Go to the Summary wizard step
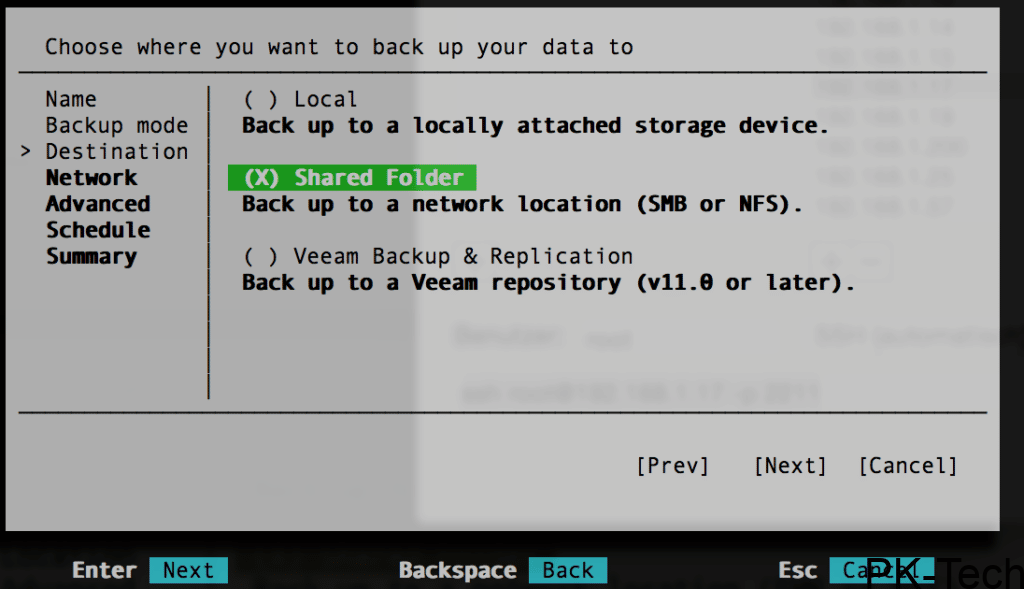 coord(91,257)
